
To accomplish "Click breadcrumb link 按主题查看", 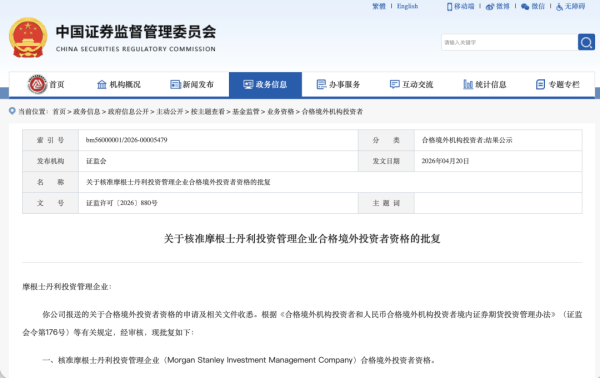I will tap(208, 112).
